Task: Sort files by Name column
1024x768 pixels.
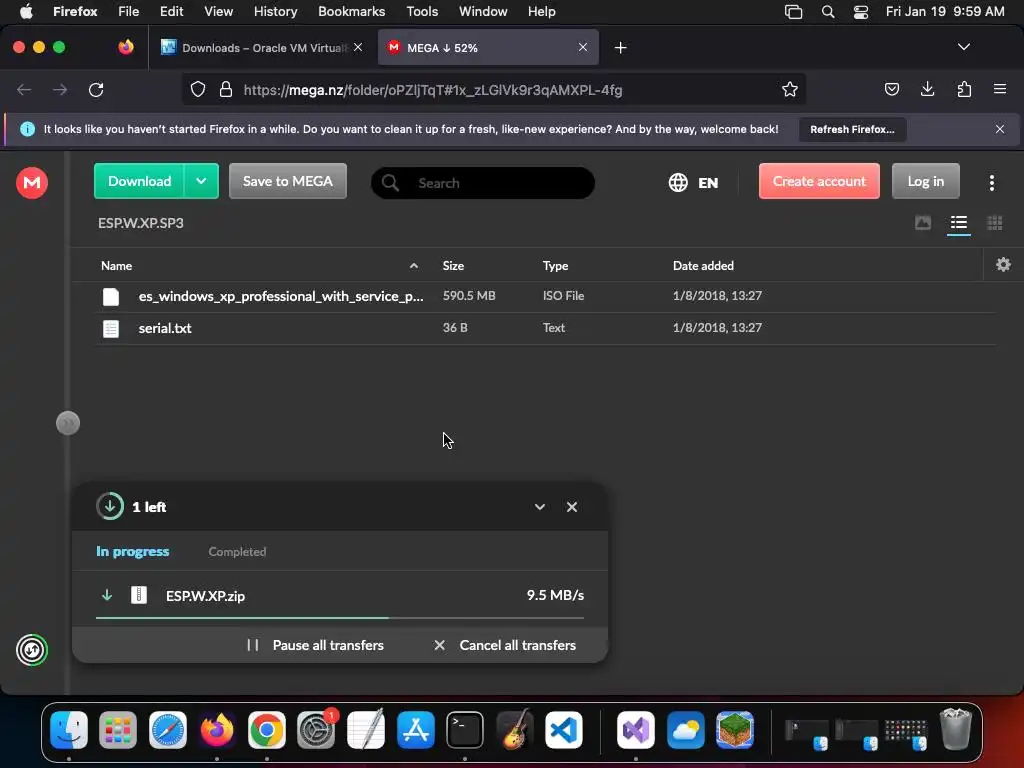Action: [116, 266]
